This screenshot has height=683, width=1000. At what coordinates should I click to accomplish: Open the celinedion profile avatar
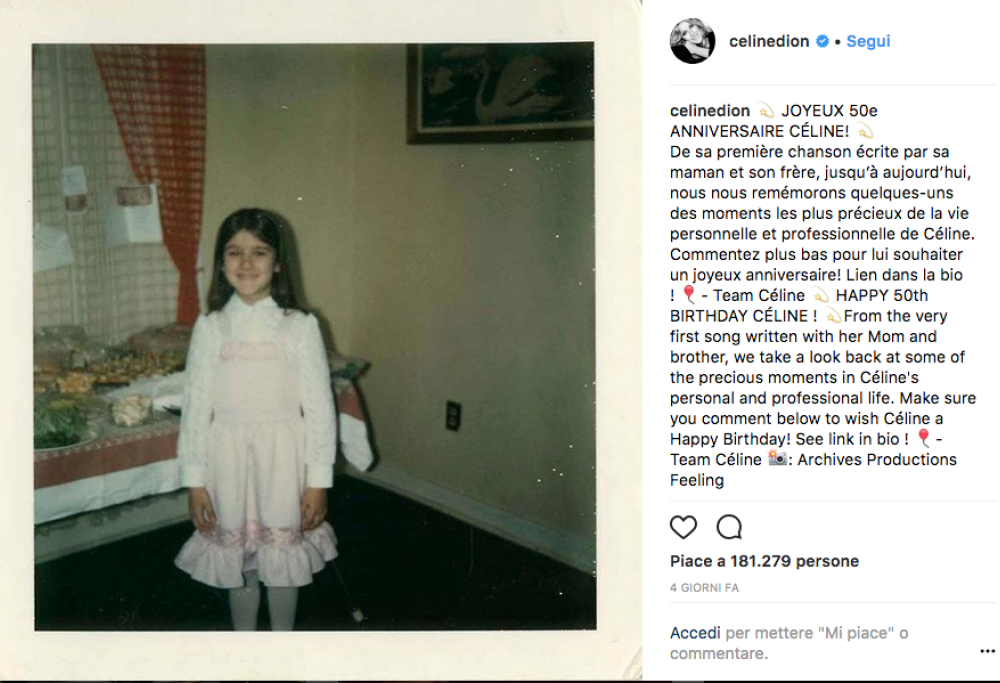click(x=693, y=41)
